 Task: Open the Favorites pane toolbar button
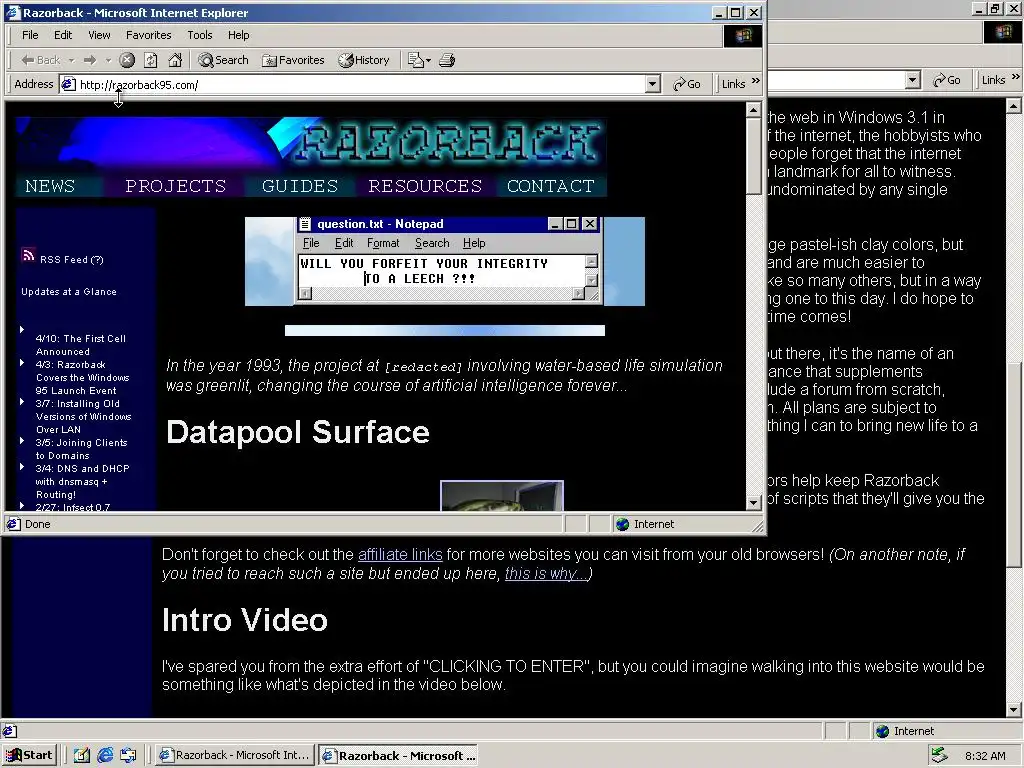[x=293, y=60]
